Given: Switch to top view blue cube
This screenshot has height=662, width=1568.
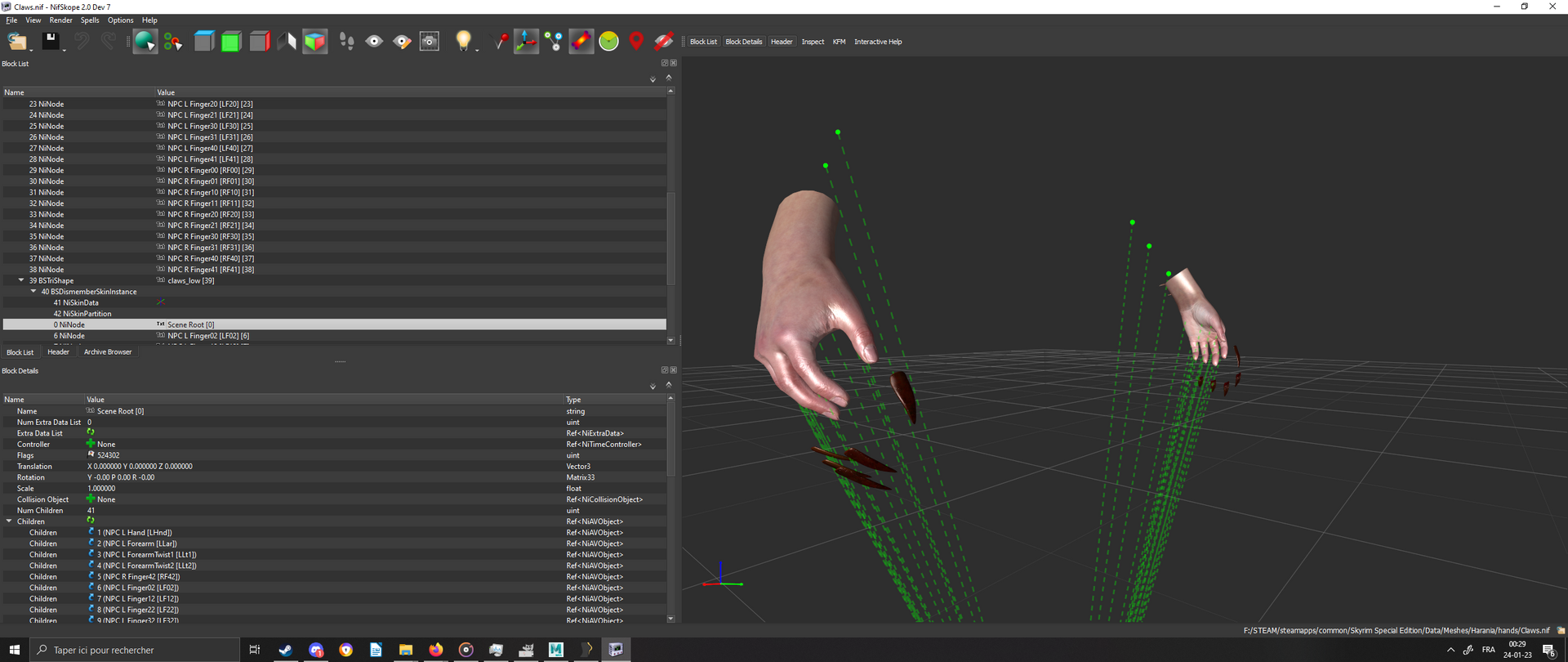Looking at the screenshot, I should click(204, 41).
